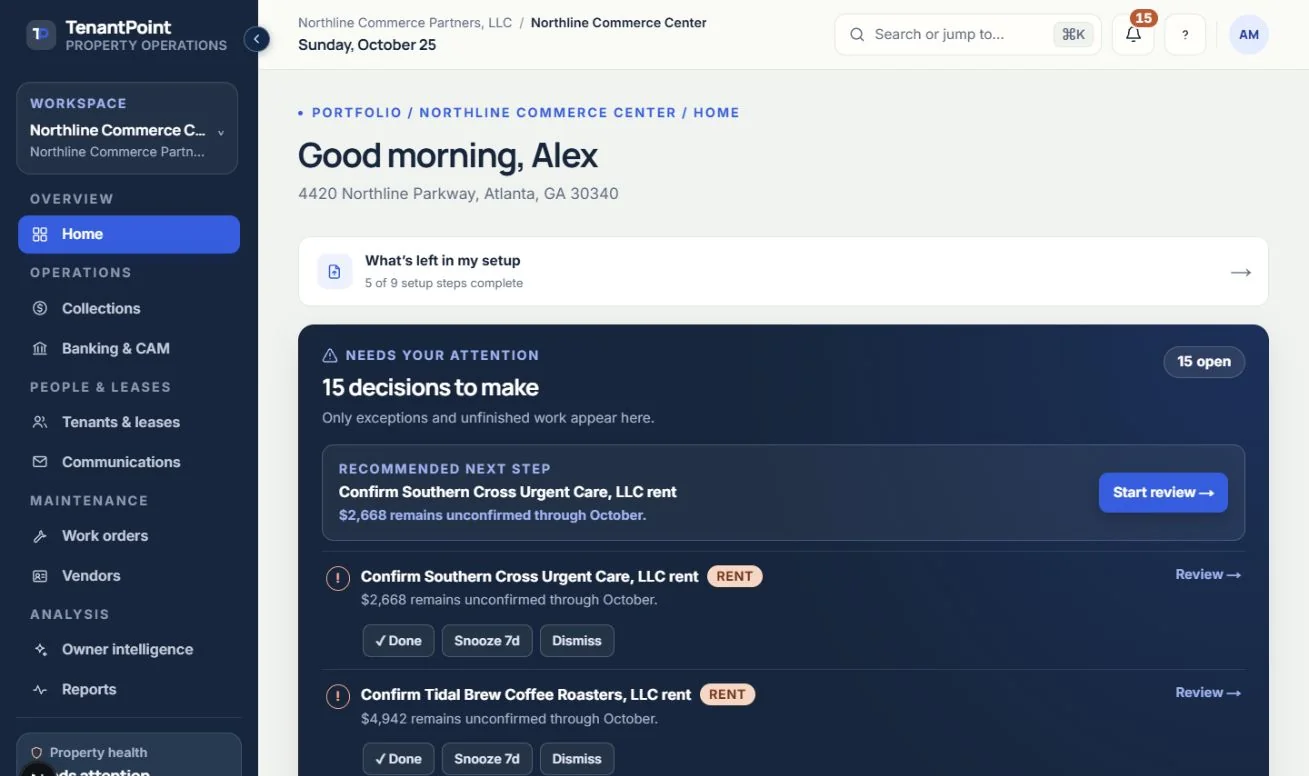The height and width of the screenshot is (776, 1309).
Task: Snooze Southern Cross rent for 7d
Action: coord(487,641)
